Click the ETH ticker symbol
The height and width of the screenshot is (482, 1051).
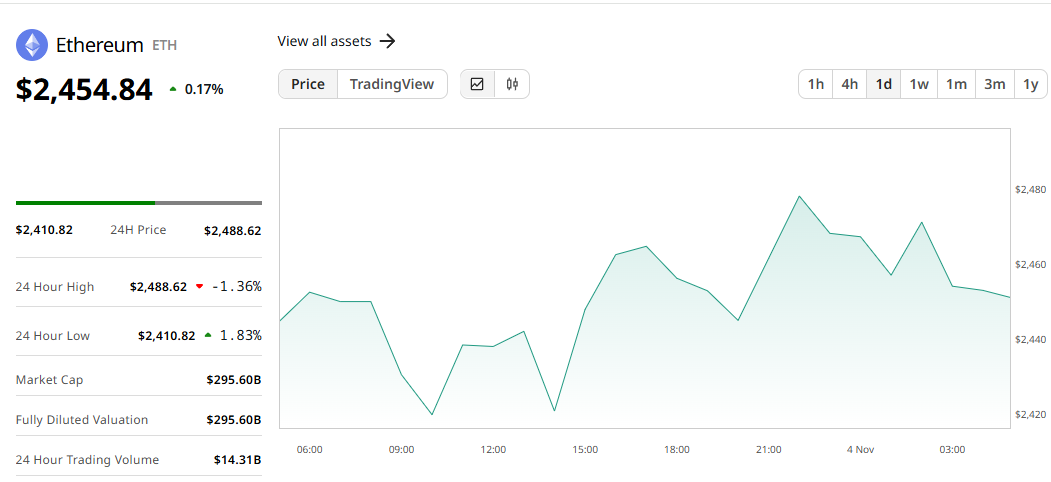pos(165,46)
